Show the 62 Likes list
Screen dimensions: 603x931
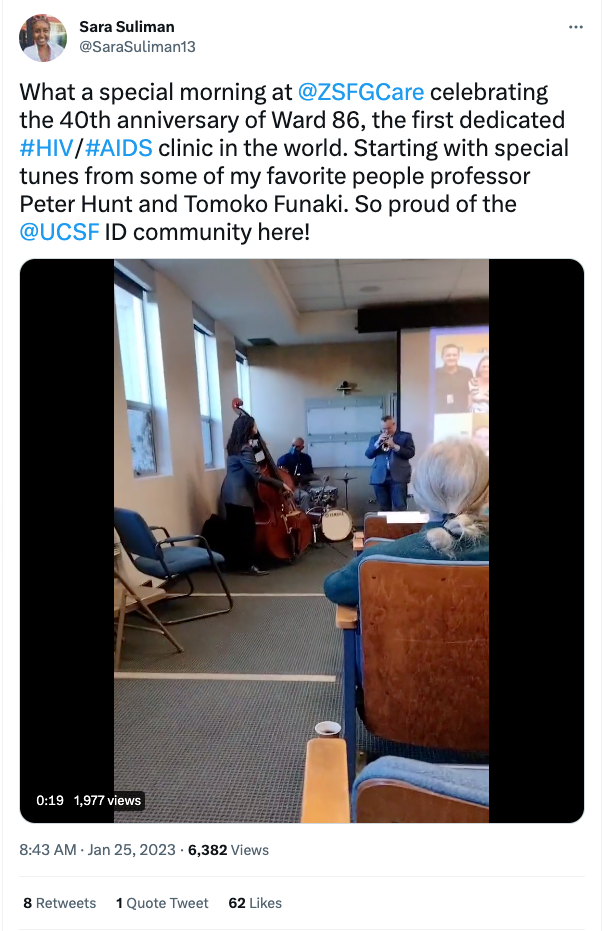255,903
